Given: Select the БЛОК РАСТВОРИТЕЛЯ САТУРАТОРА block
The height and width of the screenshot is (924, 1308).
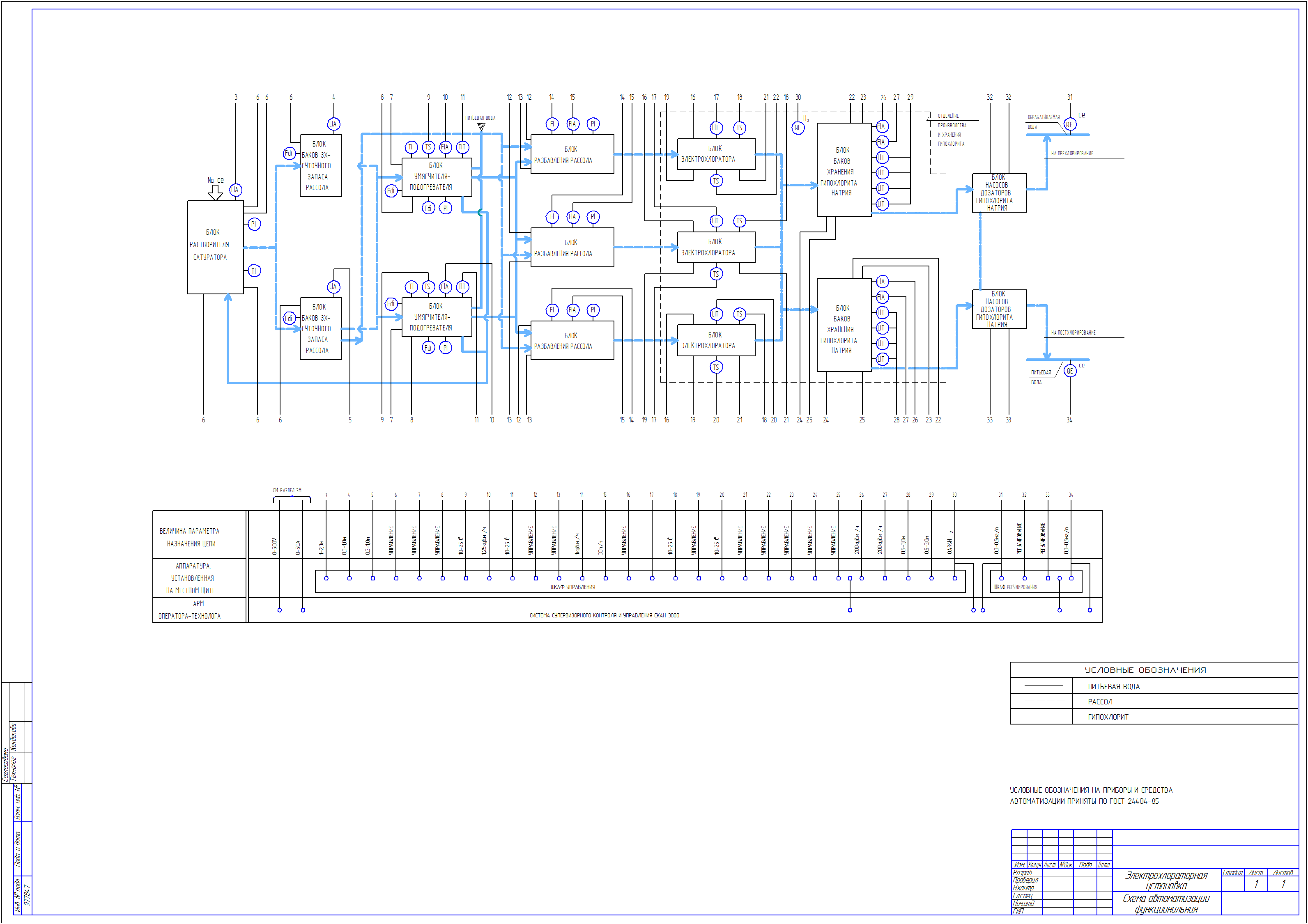Looking at the screenshot, I should (215, 247).
